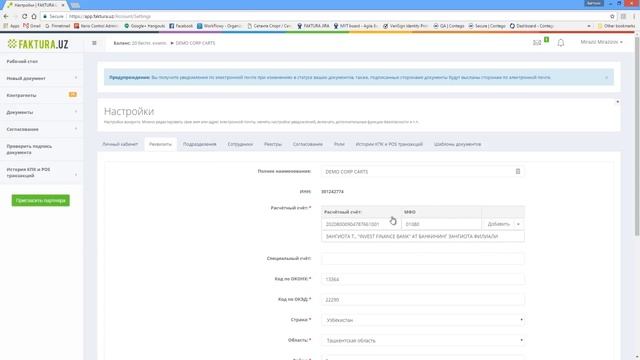Open the Mirazil Mirazizov user menu
The width and height of the screenshot is (640, 360).
point(601,42)
